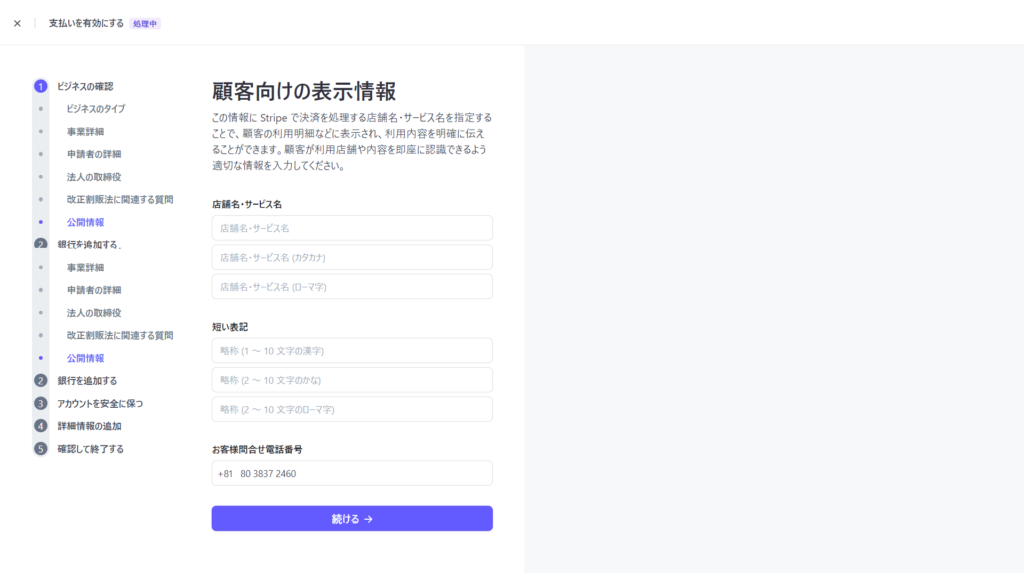Select the ビジネスの確認 step label
Screen dimensions: 1024x573
pos(85,86)
